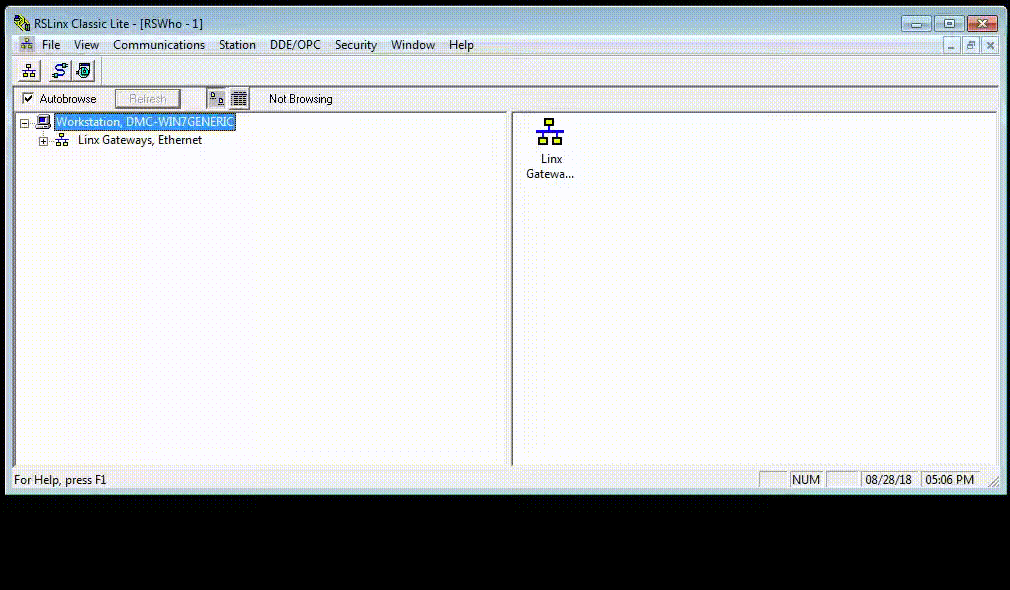Screen dimensions: 1010x590
Task: Expand the Linx Gateways, Ethernet node
Action: point(43,140)
